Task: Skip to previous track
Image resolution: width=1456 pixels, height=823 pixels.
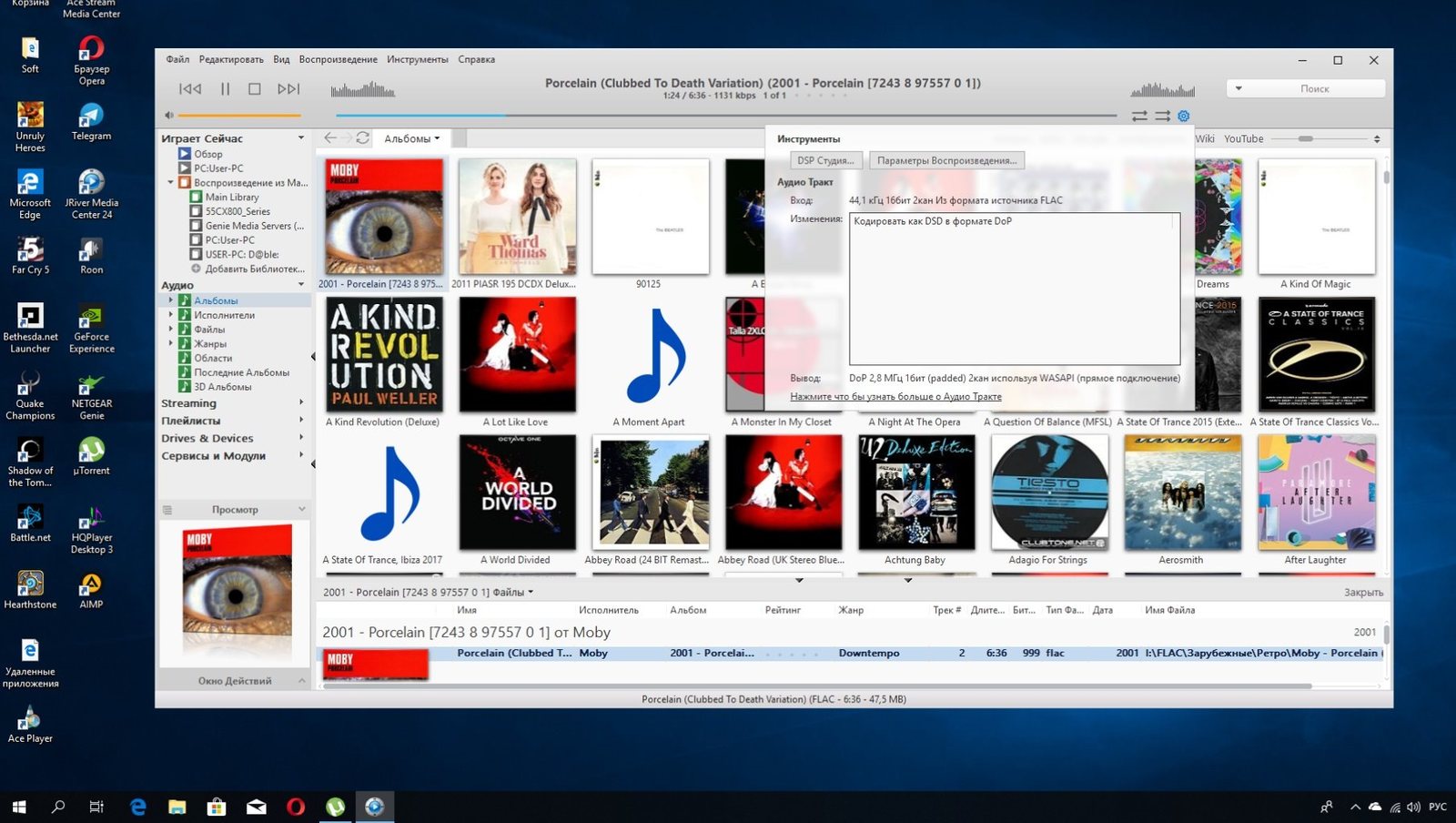Action: 190,89
